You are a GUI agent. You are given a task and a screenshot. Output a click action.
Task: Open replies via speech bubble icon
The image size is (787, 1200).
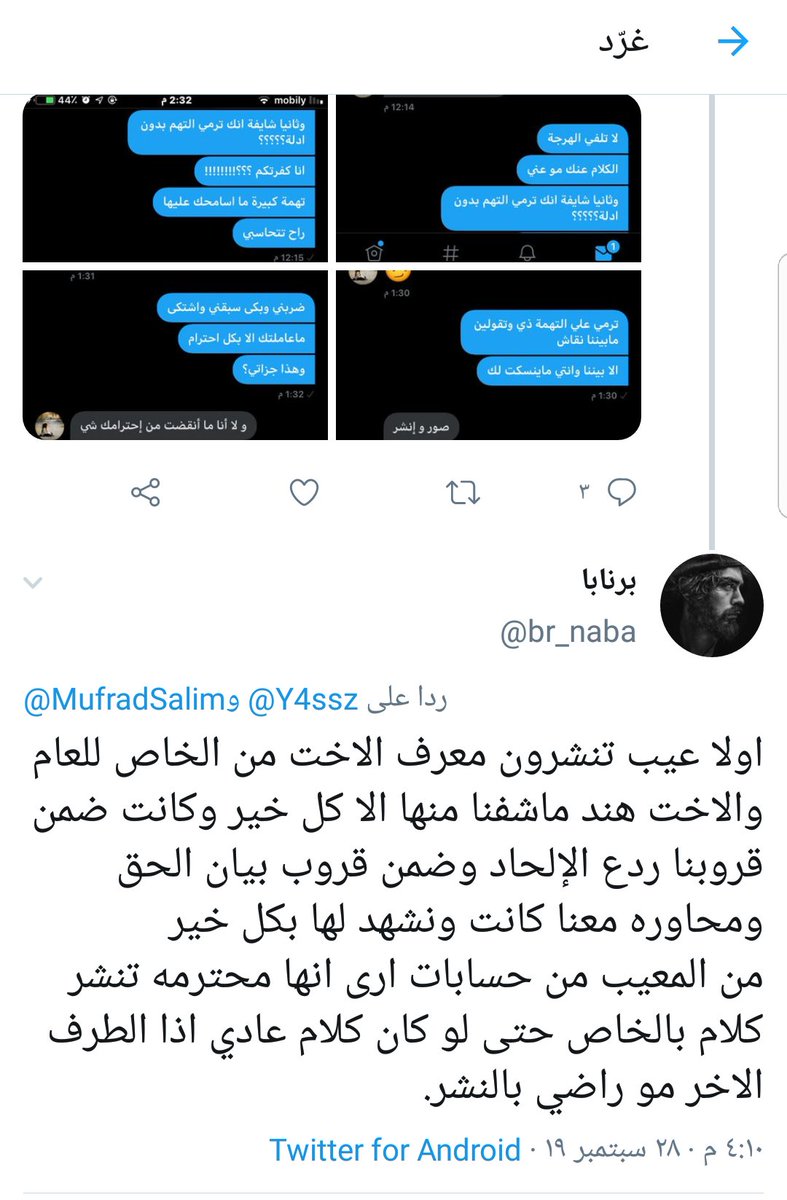(x=623, y=492)
